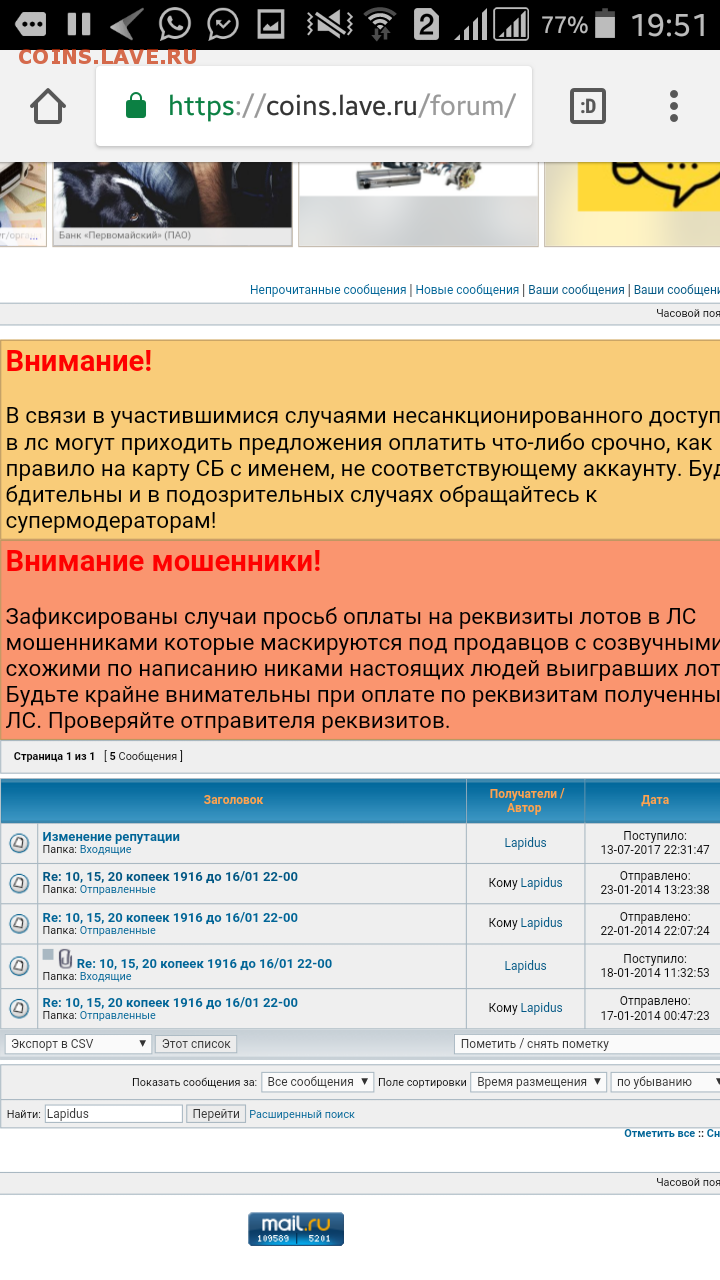Tap the green secure padlock icon
Viewport: 720px width, 1280px height.
point(136,106)
